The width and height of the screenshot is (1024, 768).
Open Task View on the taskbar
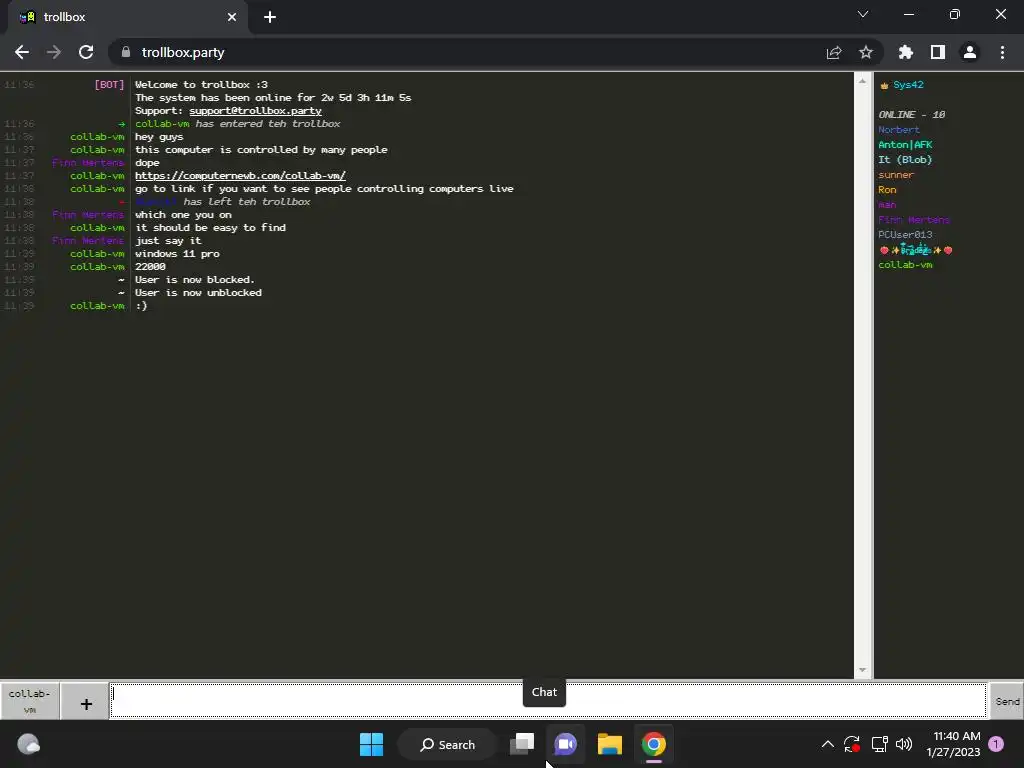[522, 744]
